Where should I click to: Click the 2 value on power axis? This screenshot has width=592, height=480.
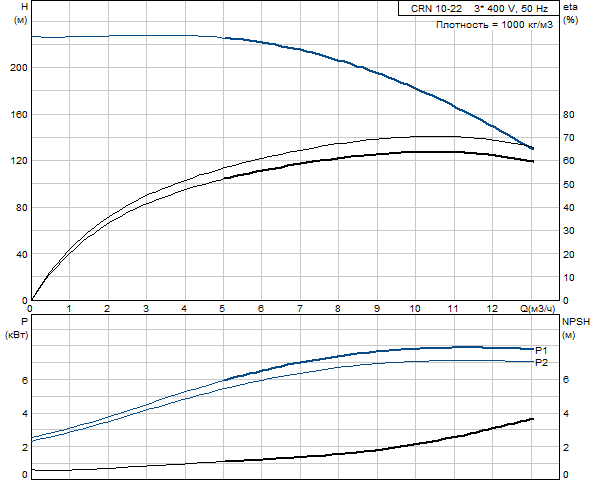tap(25, 448)
